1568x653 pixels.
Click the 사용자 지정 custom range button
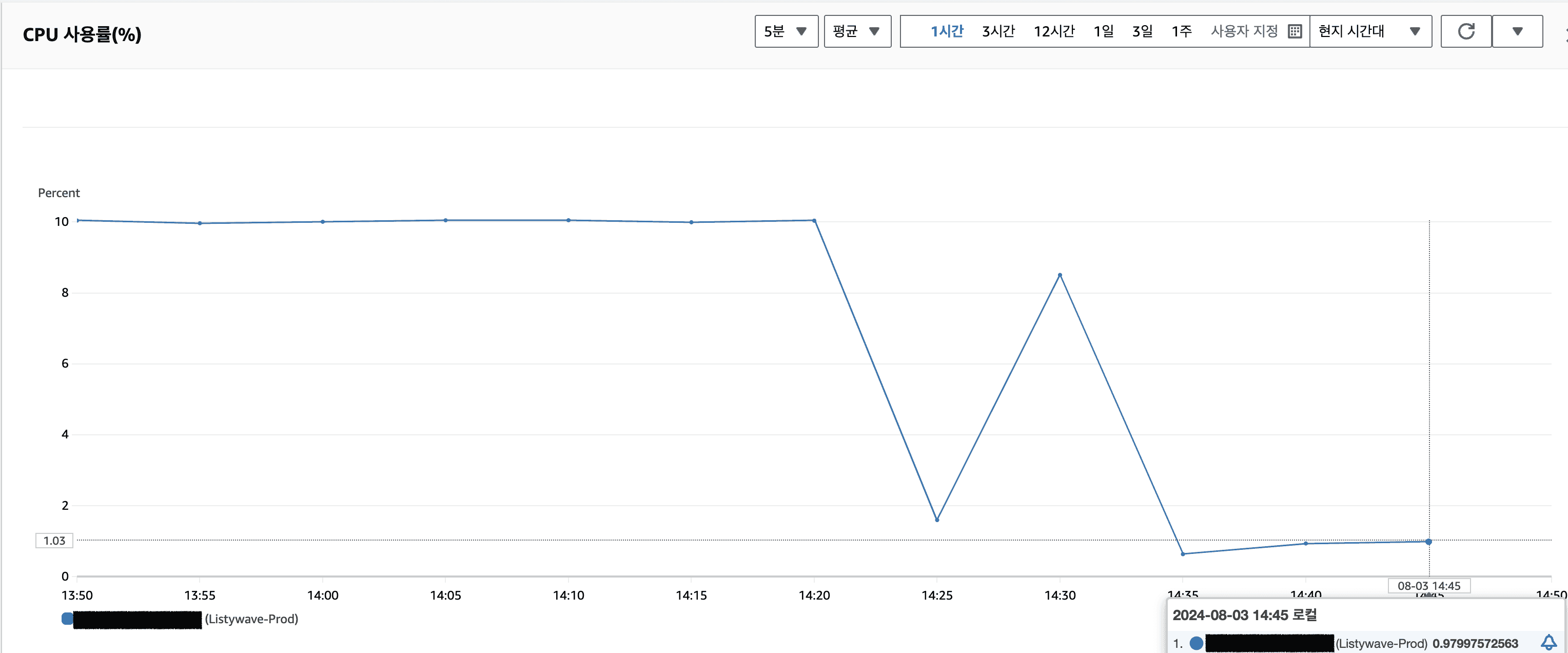pyautogui.click(x=1244, y=31)
